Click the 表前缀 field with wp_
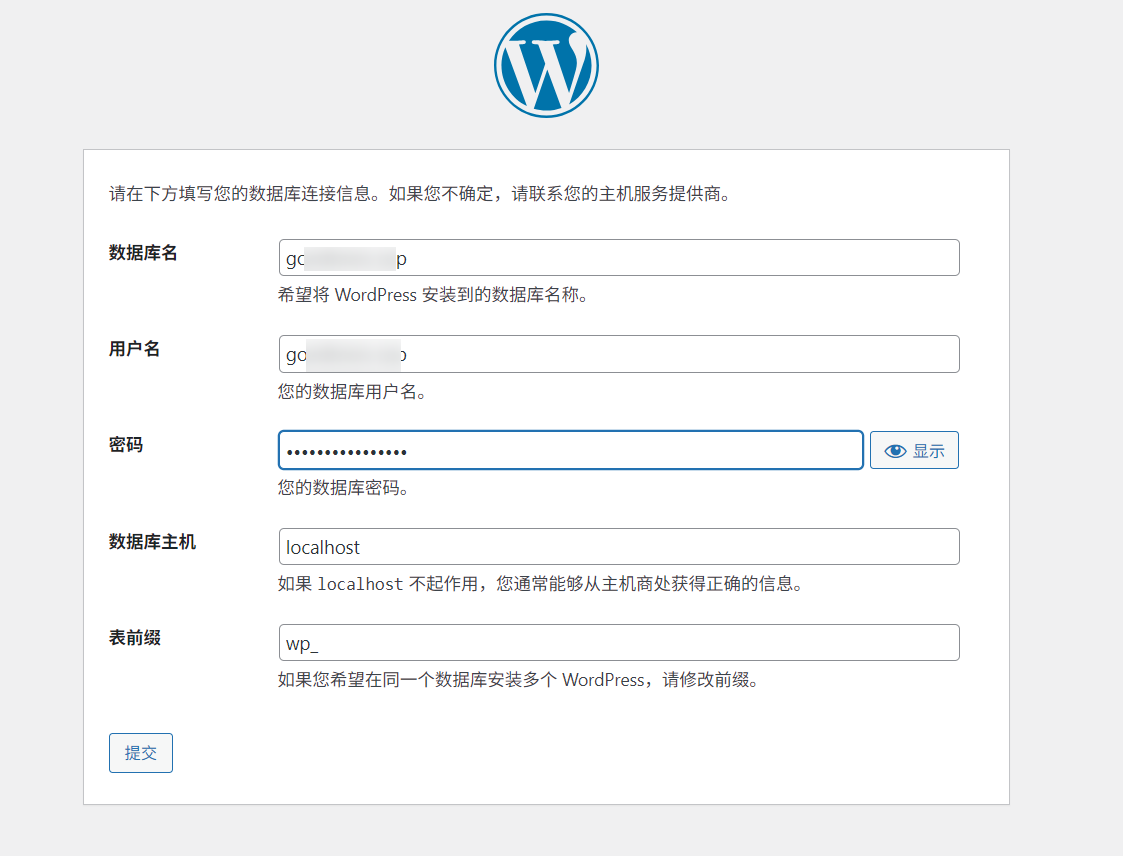This screenshot has height=856, width=1123. [619, 643]
